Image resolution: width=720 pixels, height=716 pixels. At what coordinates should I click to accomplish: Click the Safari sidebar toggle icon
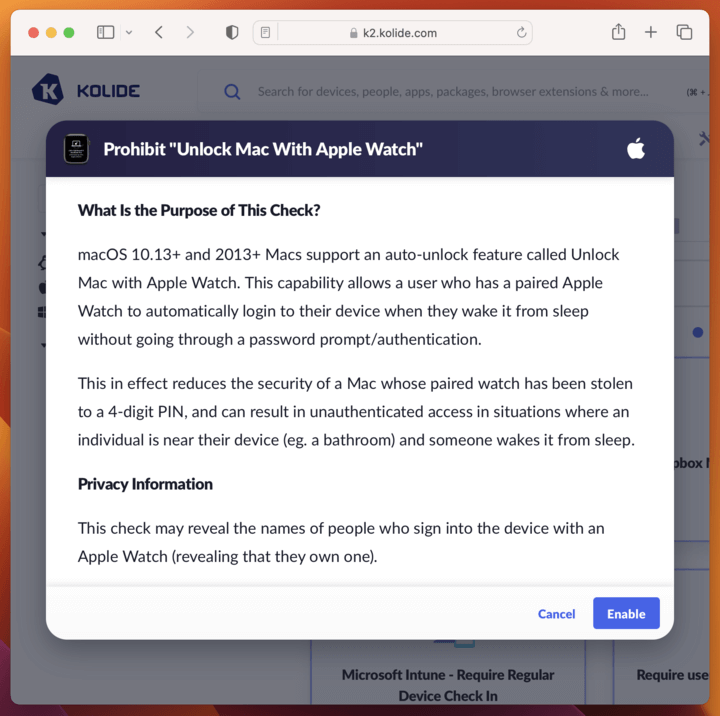[105, 33]
